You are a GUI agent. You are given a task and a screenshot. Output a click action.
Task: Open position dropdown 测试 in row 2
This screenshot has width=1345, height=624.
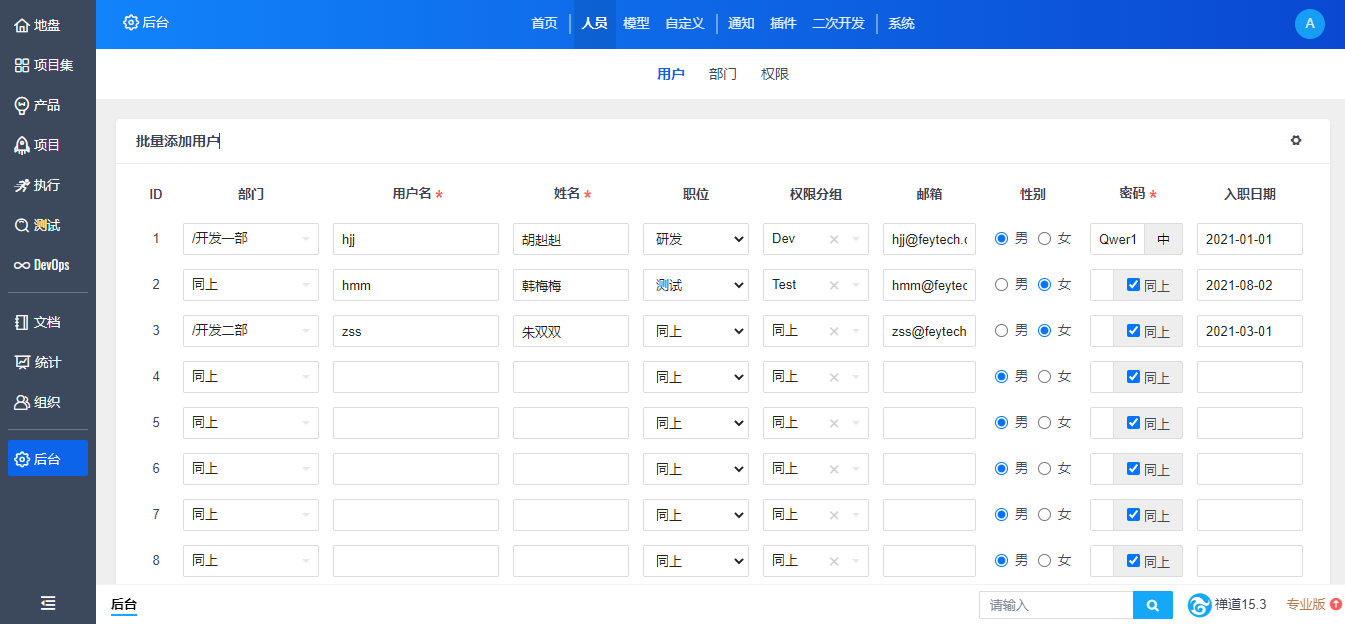coord(696,285)
